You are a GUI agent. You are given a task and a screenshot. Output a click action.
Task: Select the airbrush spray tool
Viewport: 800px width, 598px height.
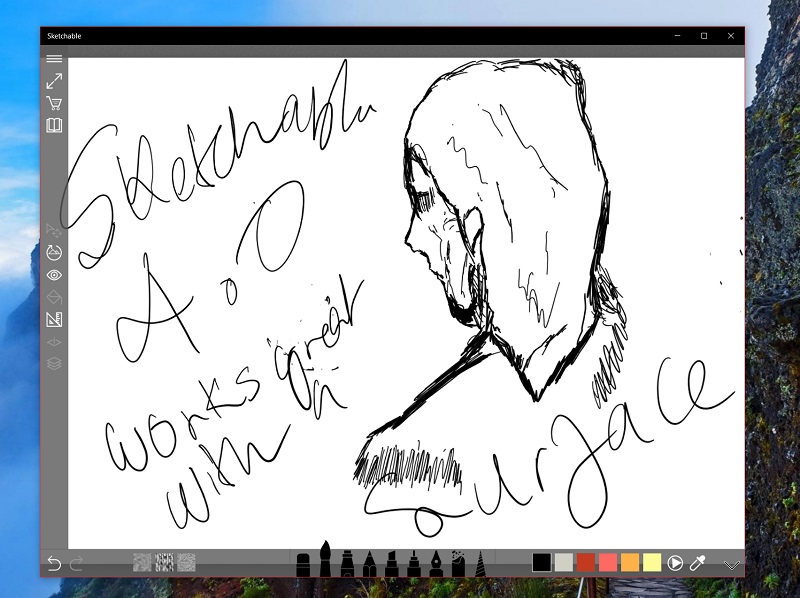point(458,563)
